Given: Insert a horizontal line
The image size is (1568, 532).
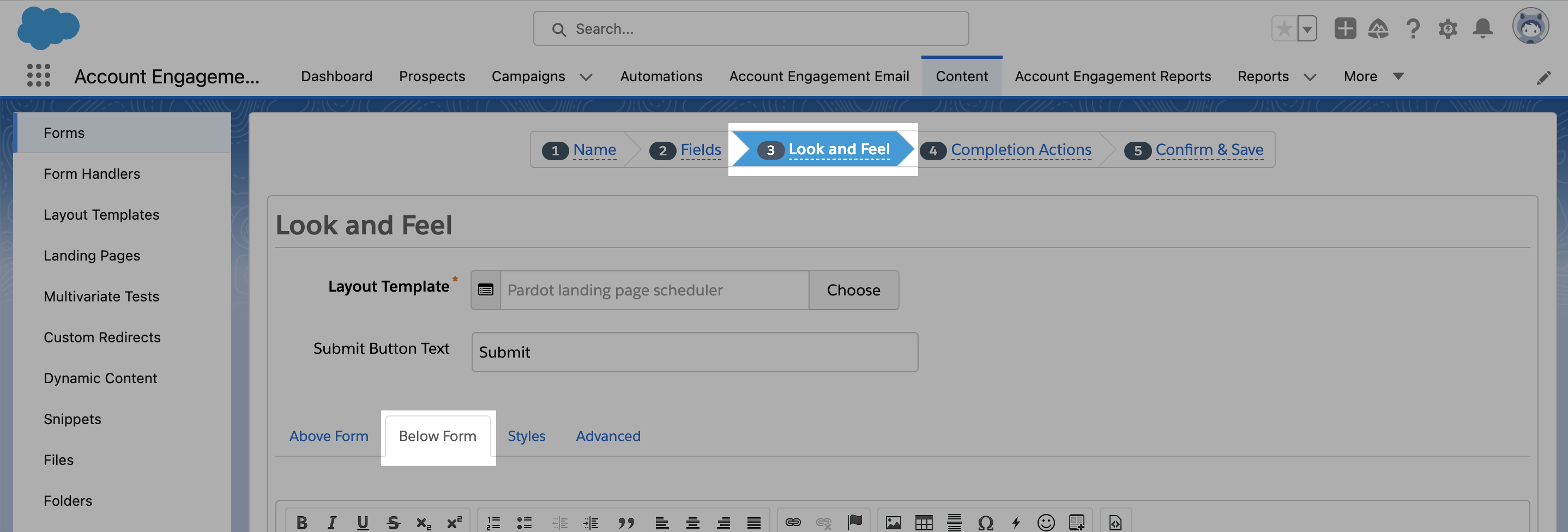Looking at the screenshot, I should point(955,522).
